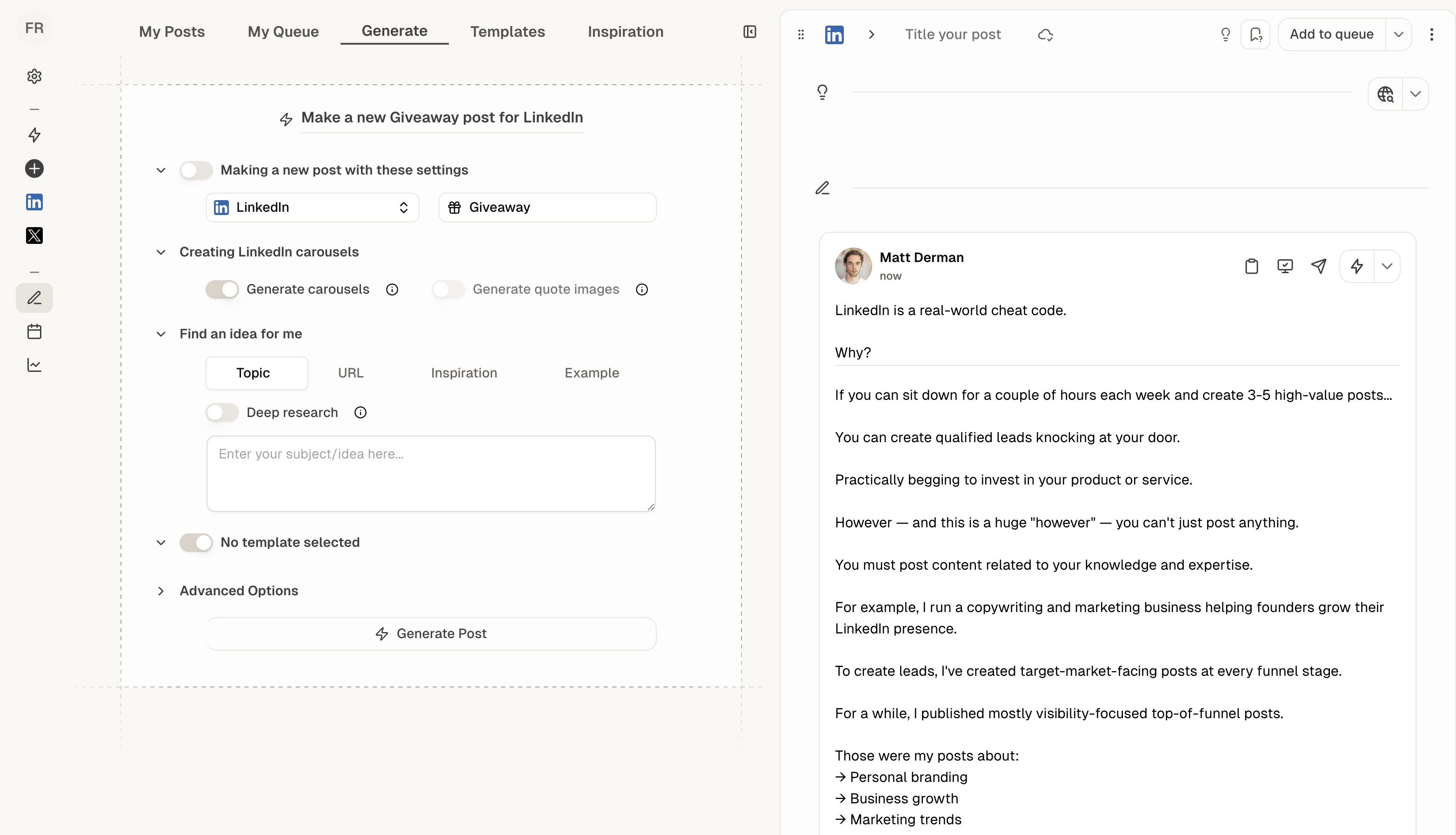Select the Inspiration idea source tab
This screenshot has height=835, width=1456.
tap(464, 373)
